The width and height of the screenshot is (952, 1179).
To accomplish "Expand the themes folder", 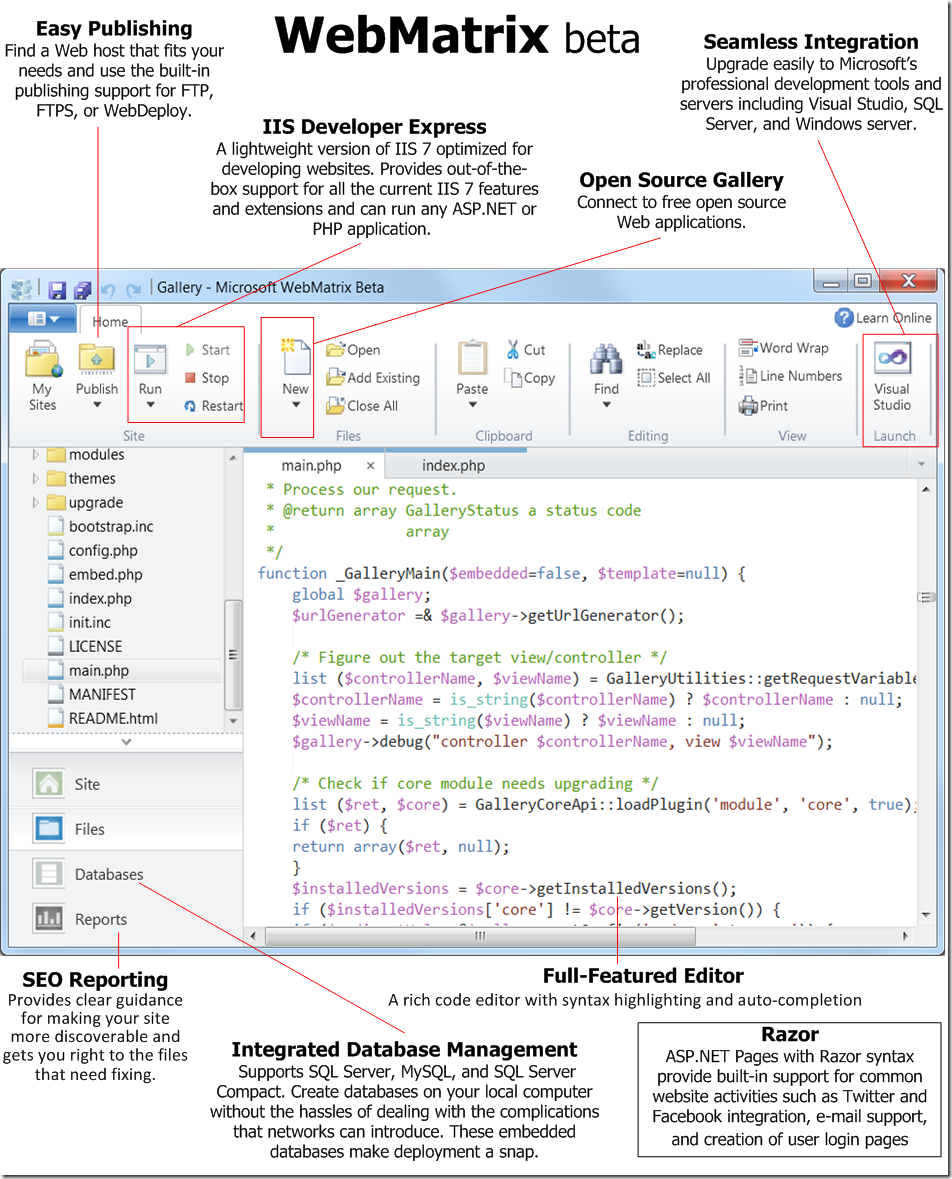I will pyautogui.click(x=35, y=479).
